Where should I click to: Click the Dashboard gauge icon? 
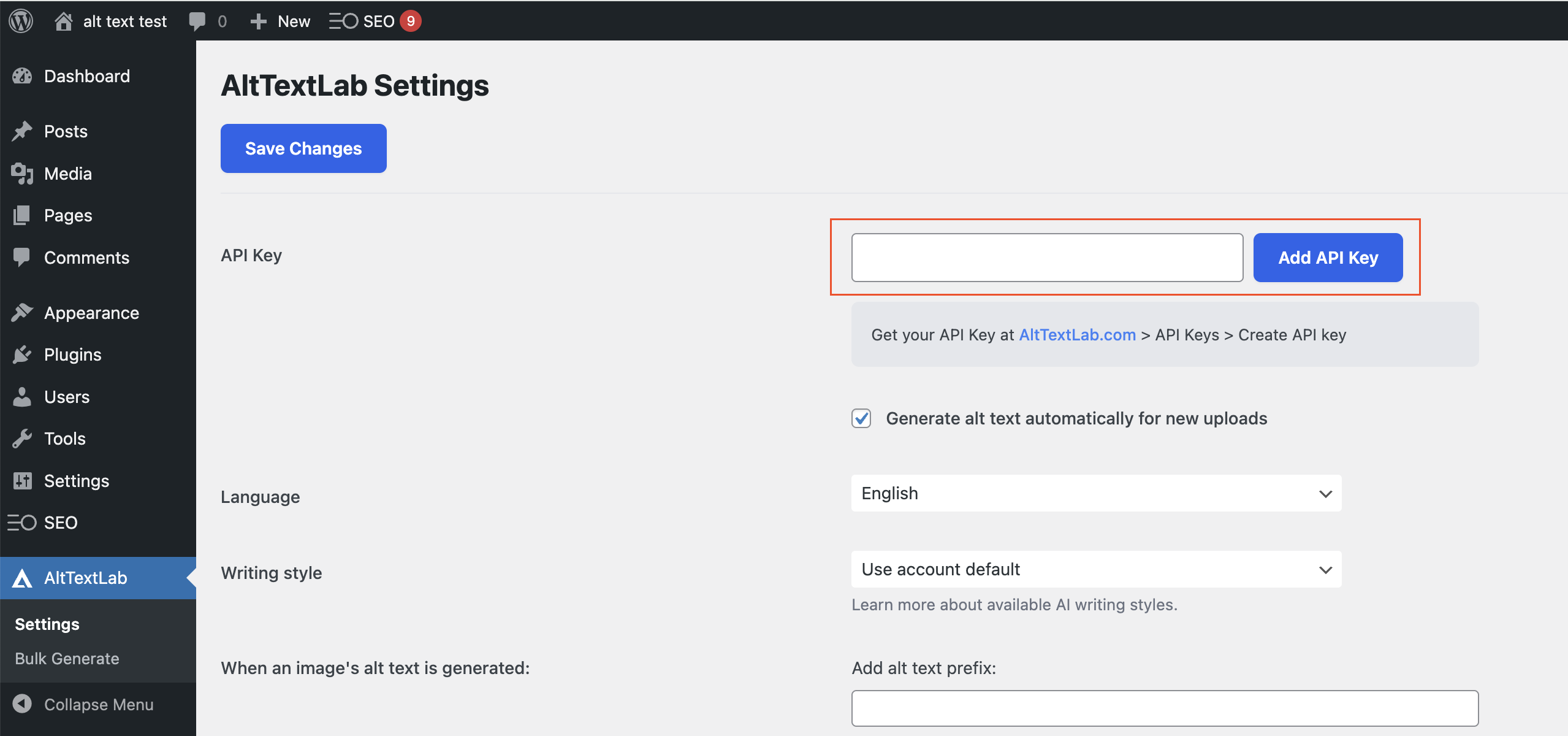point(22,76)
